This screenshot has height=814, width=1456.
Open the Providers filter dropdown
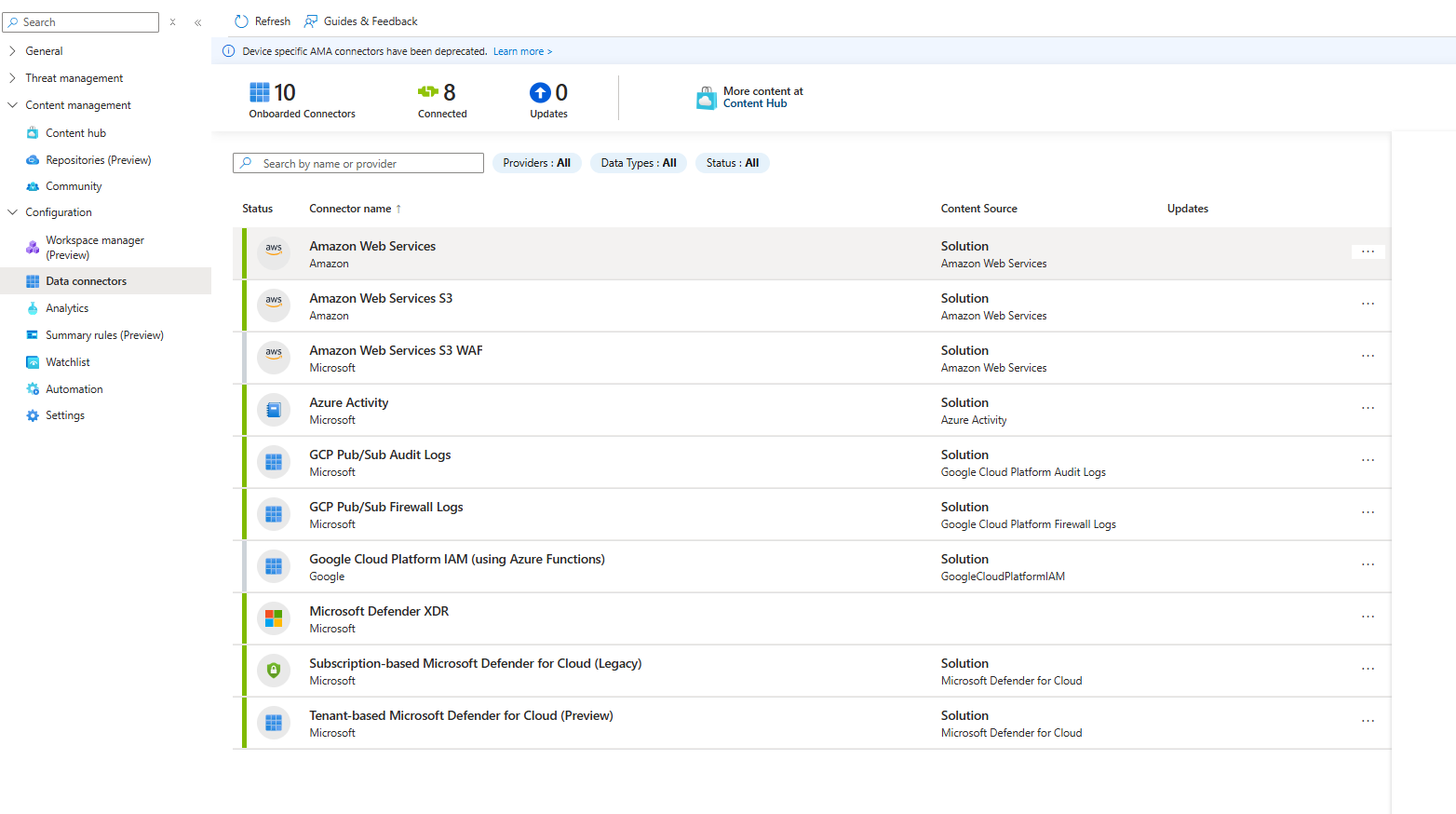[537, 163]
